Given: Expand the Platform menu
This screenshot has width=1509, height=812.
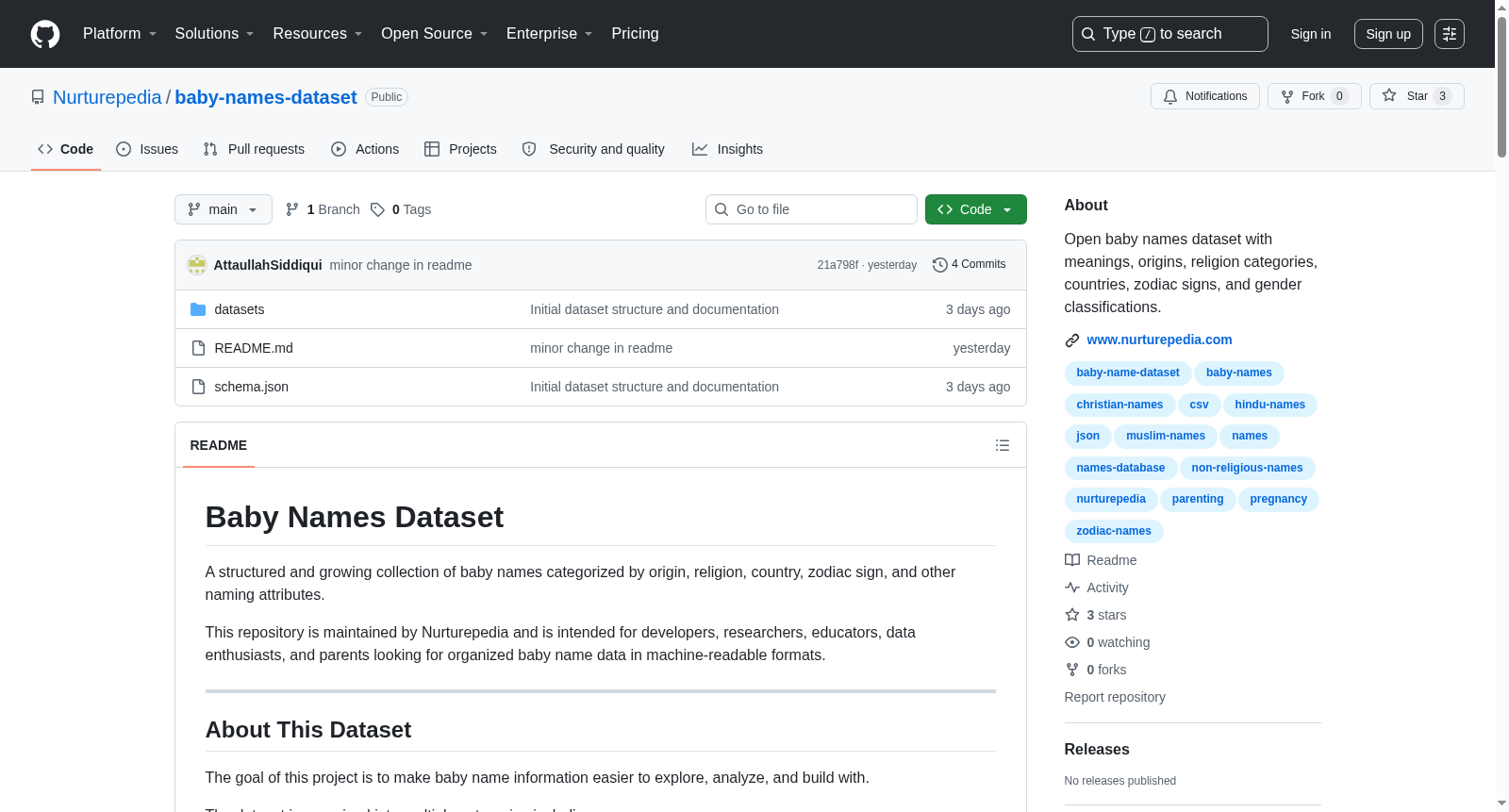Looking at the screenshot, I should click(x=120, y=34).
